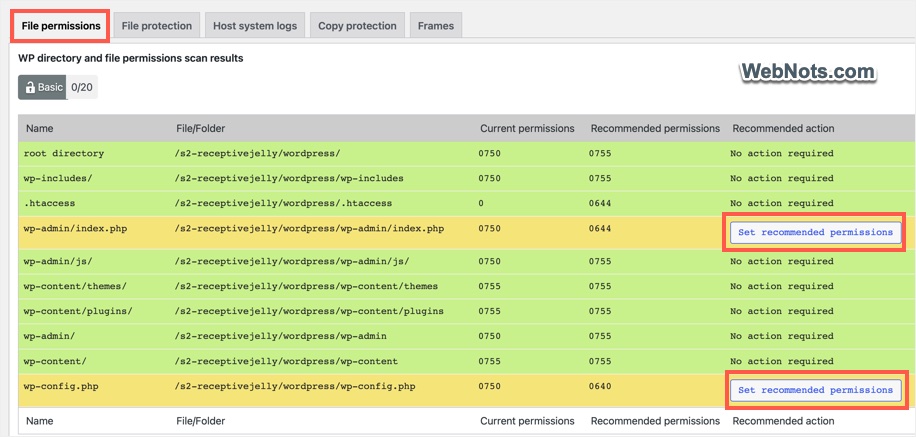
Task: Open the File permissions tab
Action: (x=61, y=26)
